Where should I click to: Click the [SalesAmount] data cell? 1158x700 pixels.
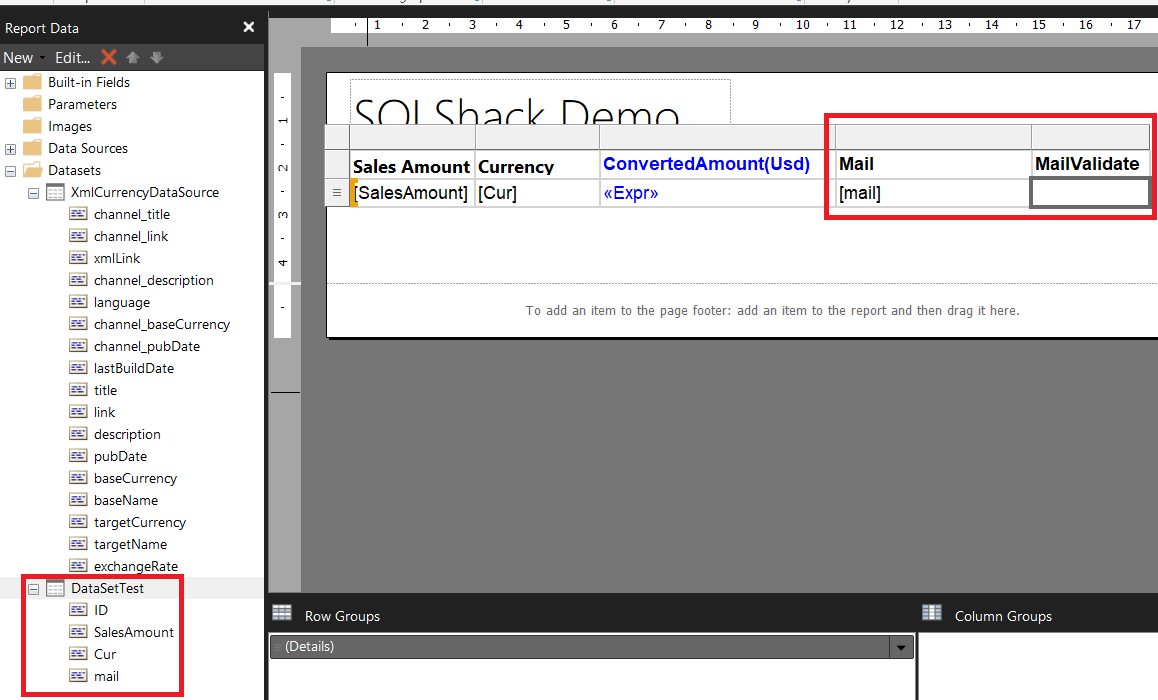coord(412,193)
